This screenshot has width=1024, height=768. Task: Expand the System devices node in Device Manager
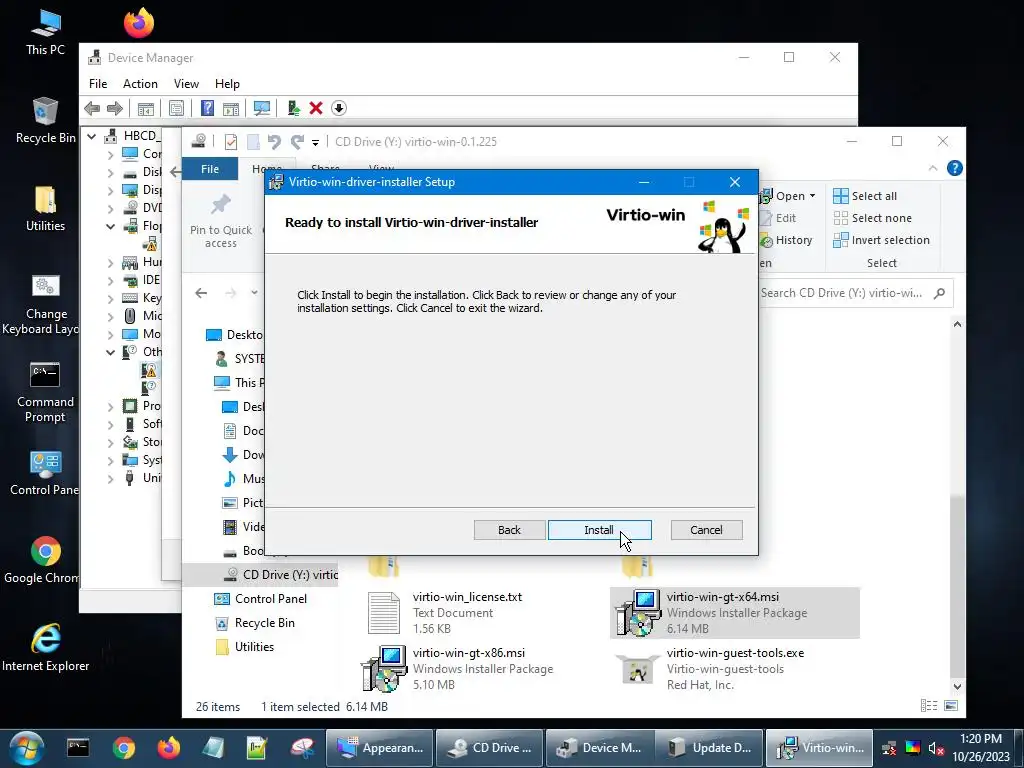(x=110, y=460)
